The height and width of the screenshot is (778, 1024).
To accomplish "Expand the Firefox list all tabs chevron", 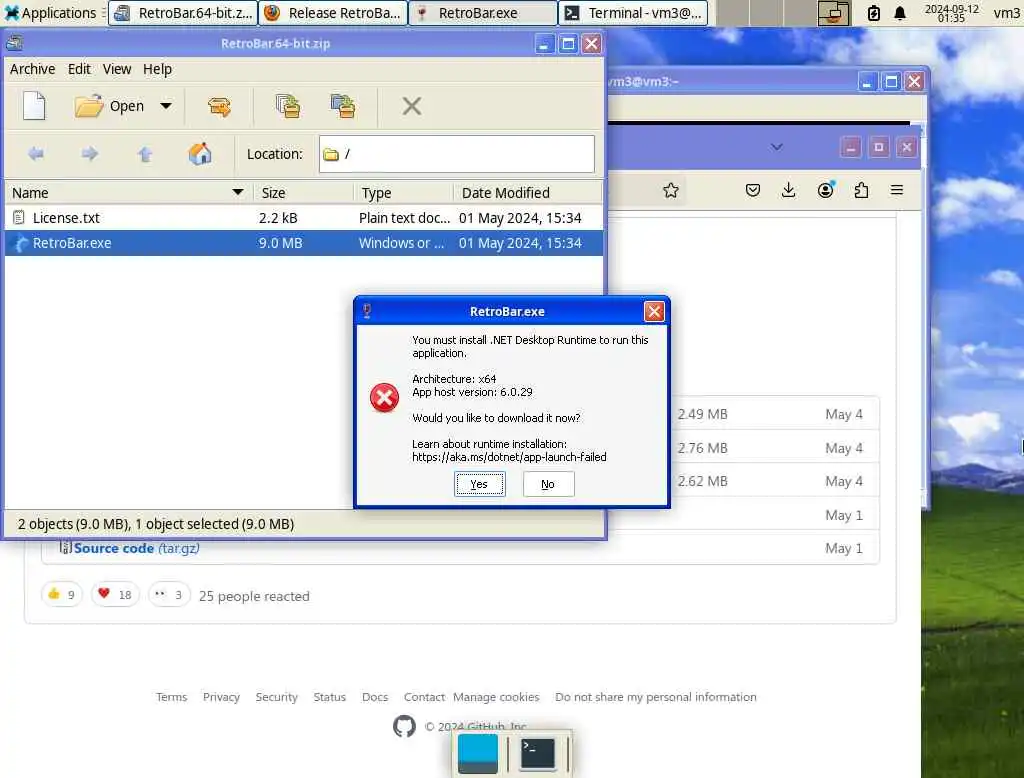I will coord(776,147).
